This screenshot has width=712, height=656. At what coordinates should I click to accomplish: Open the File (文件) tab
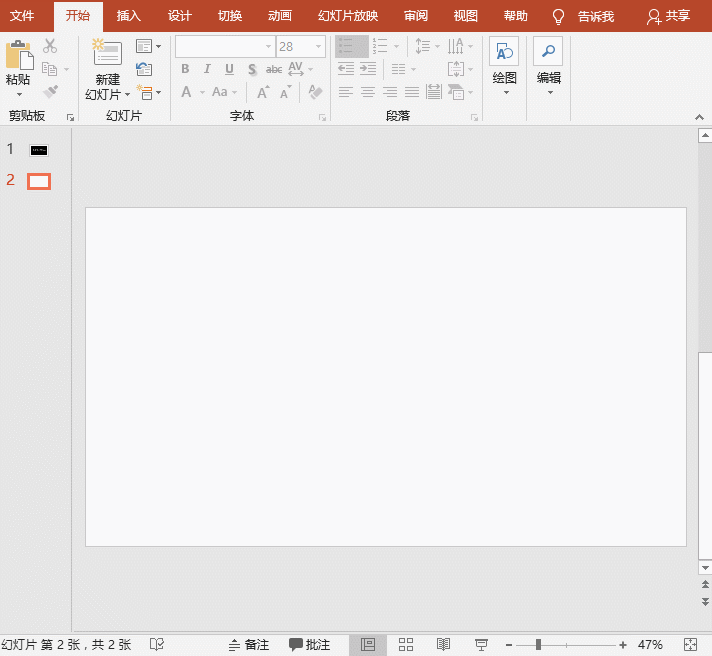(22, 16)
